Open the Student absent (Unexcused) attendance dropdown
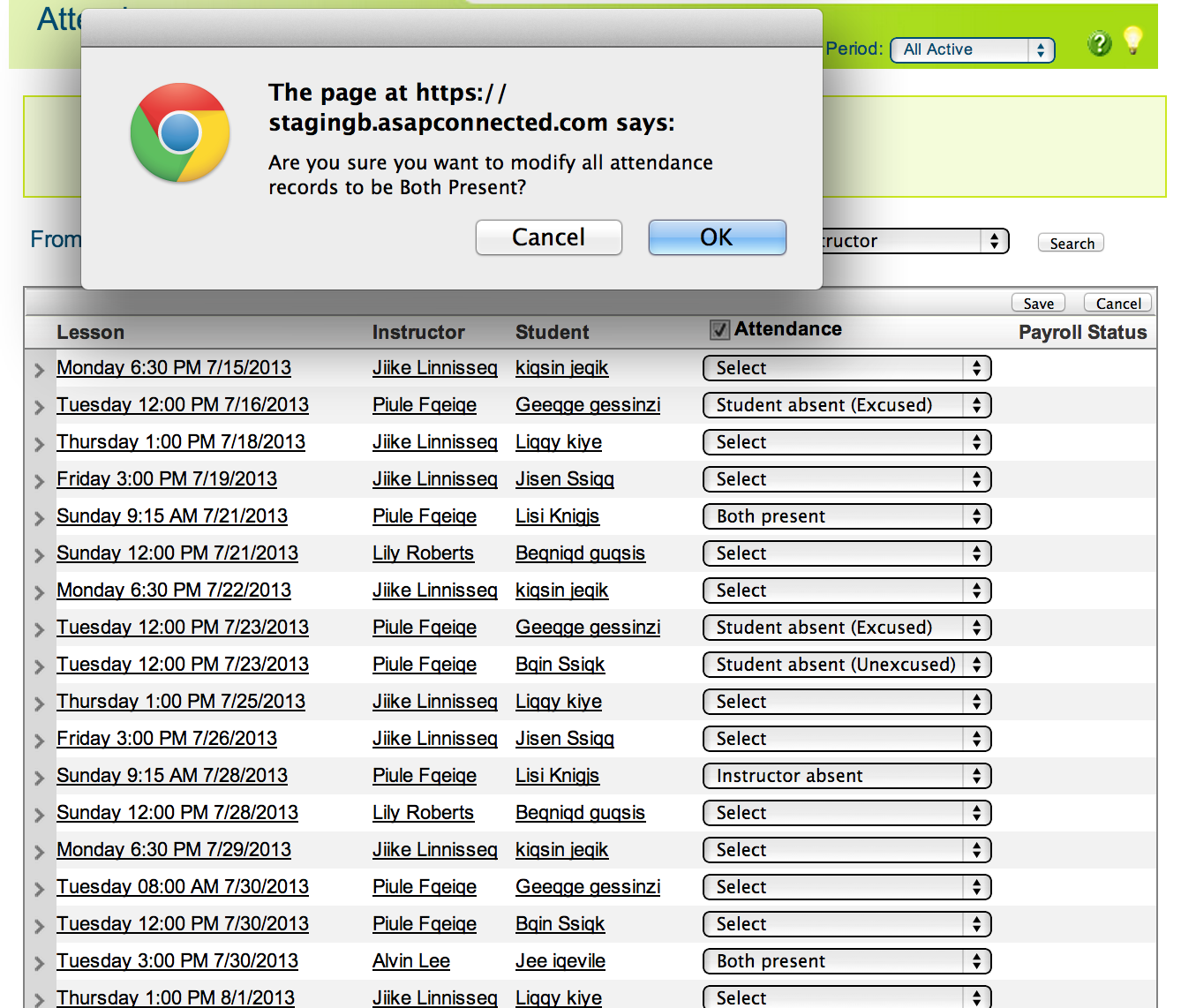Image resolution: width=1181 pixels, height=1008 pixels. [847, 665]
